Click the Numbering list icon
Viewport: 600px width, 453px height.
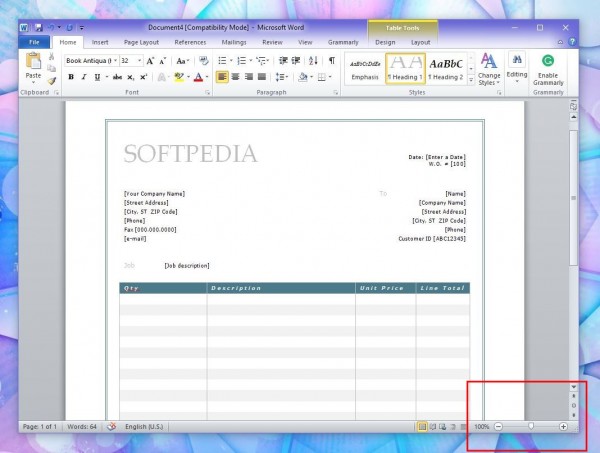pyautogui.click(x=241, y=61)
